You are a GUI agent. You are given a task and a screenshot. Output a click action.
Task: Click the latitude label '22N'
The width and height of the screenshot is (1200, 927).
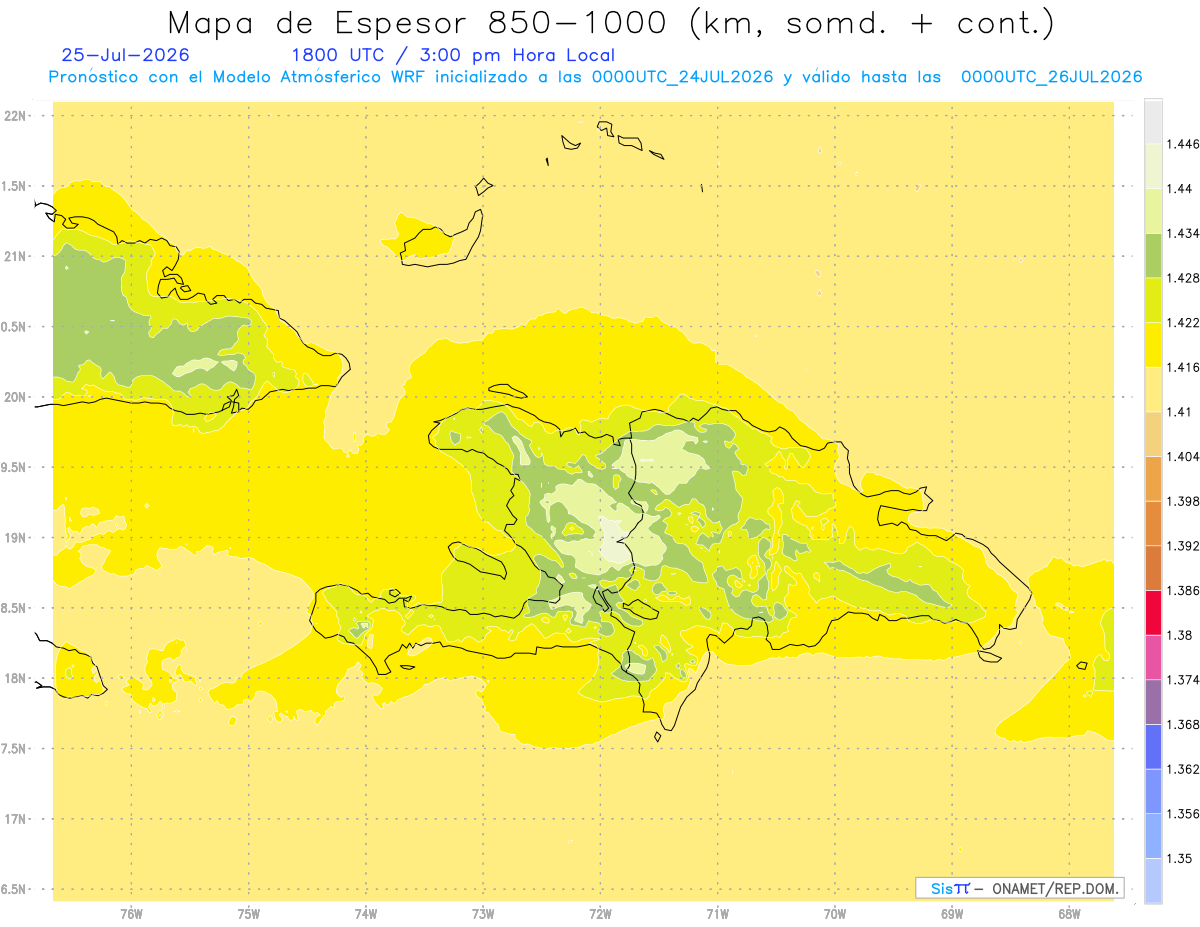pos(15,116)
